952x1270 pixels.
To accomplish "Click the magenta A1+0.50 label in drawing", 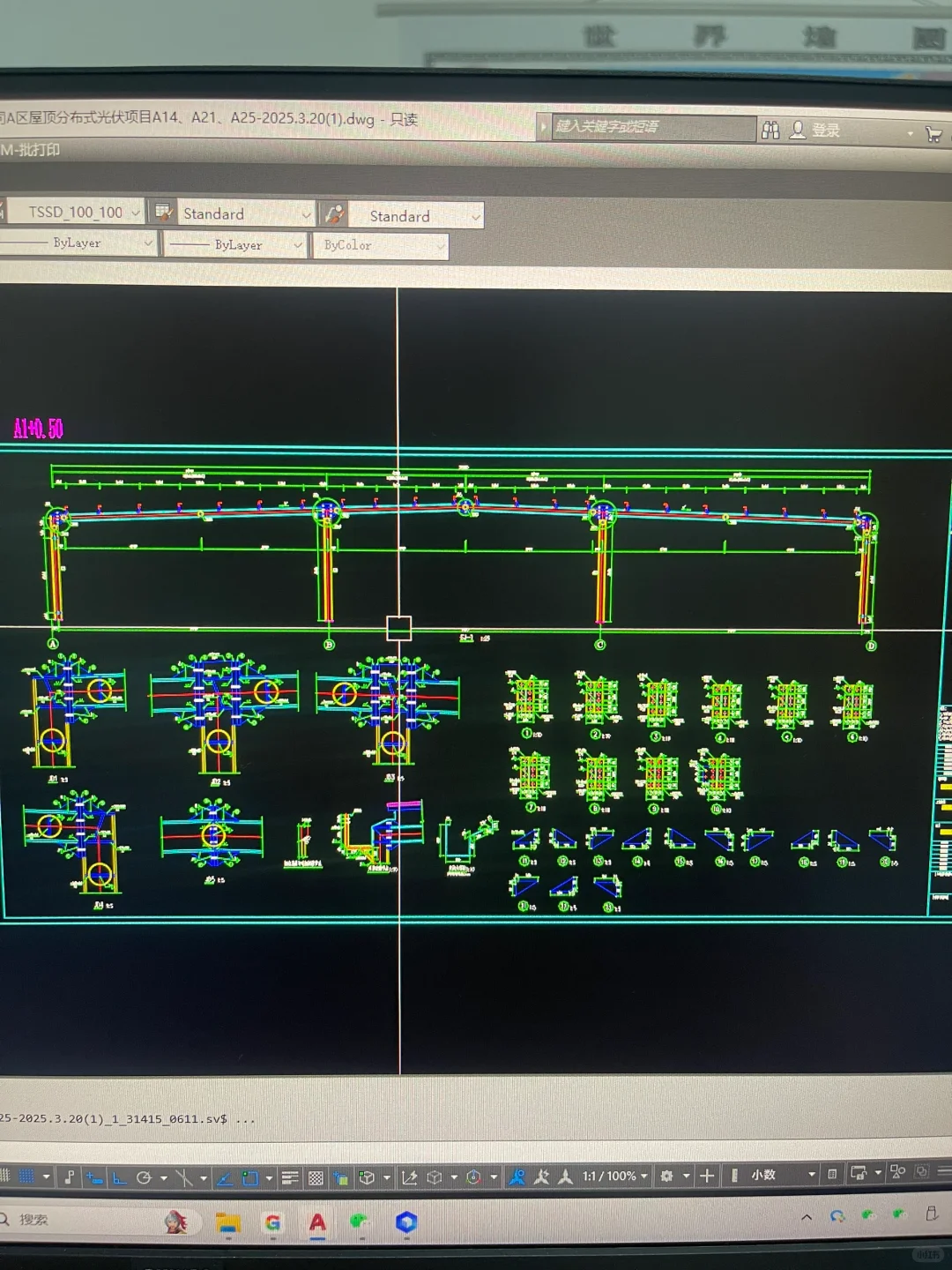I will point(38,430).
